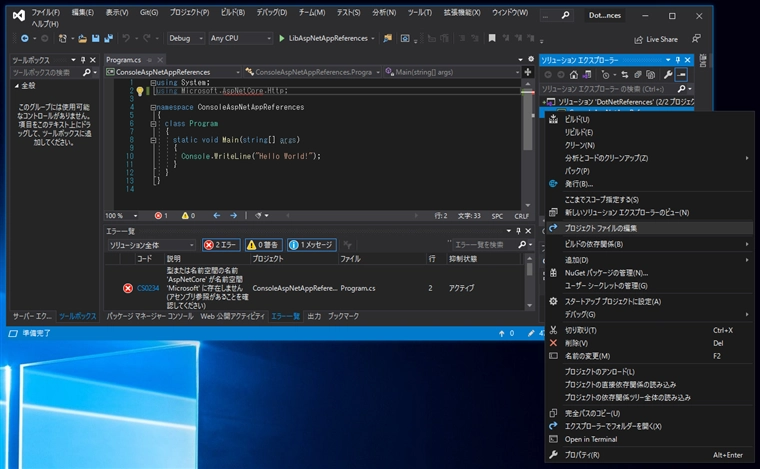Toggle Preview Selected Items in Solution Explorer
The height and width of the screenshot is (469, 760).
pos(681,75)
